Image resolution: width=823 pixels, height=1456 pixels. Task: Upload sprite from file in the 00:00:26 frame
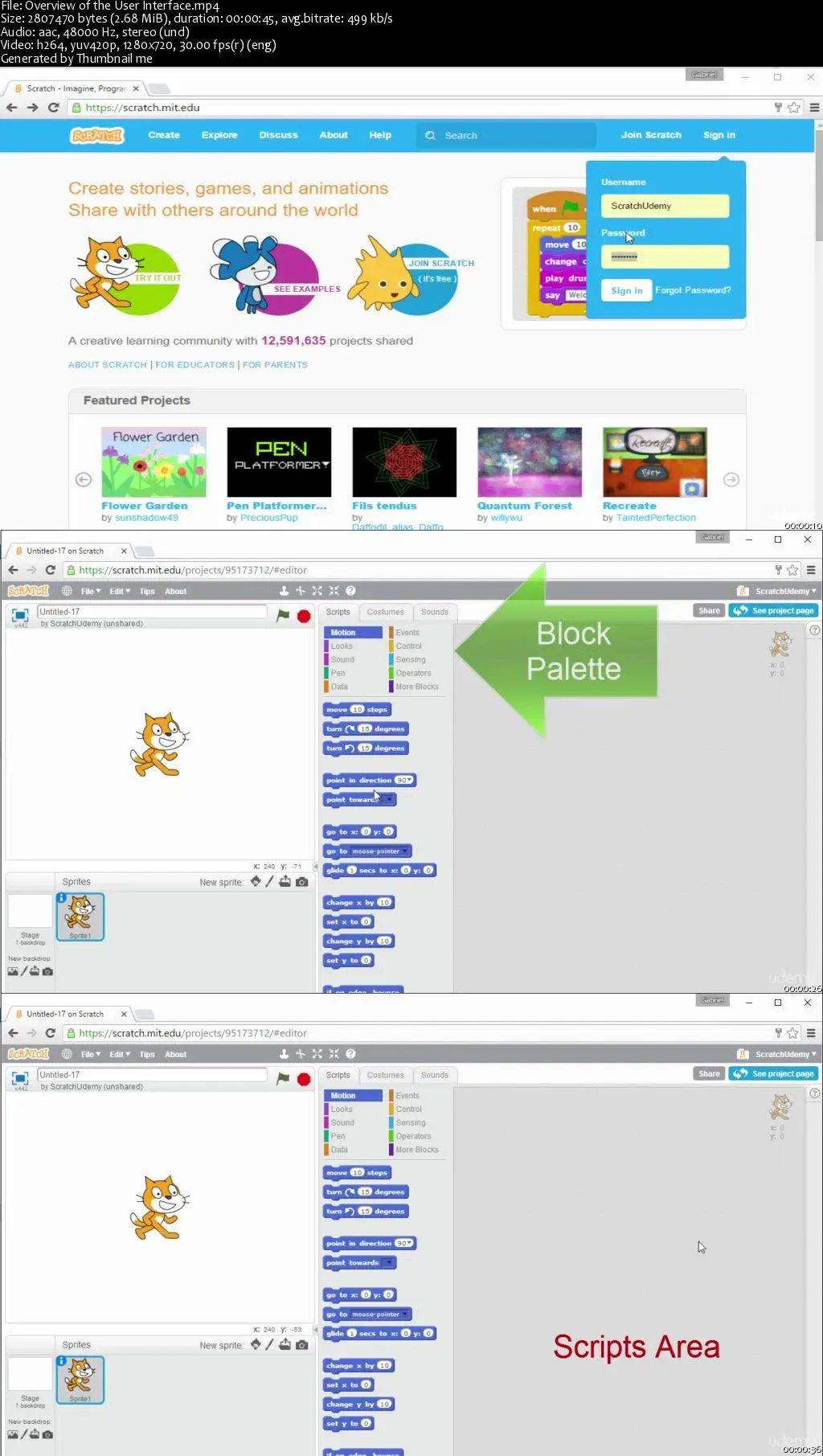point(285,881)
